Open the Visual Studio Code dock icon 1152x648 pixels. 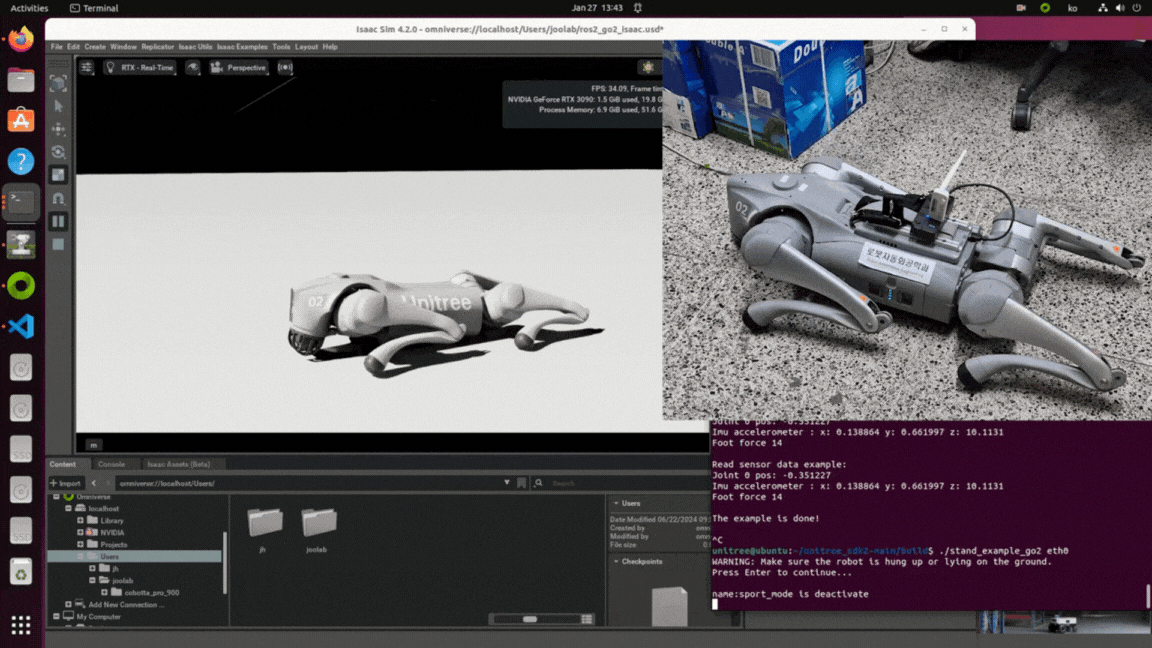point(21,326)
